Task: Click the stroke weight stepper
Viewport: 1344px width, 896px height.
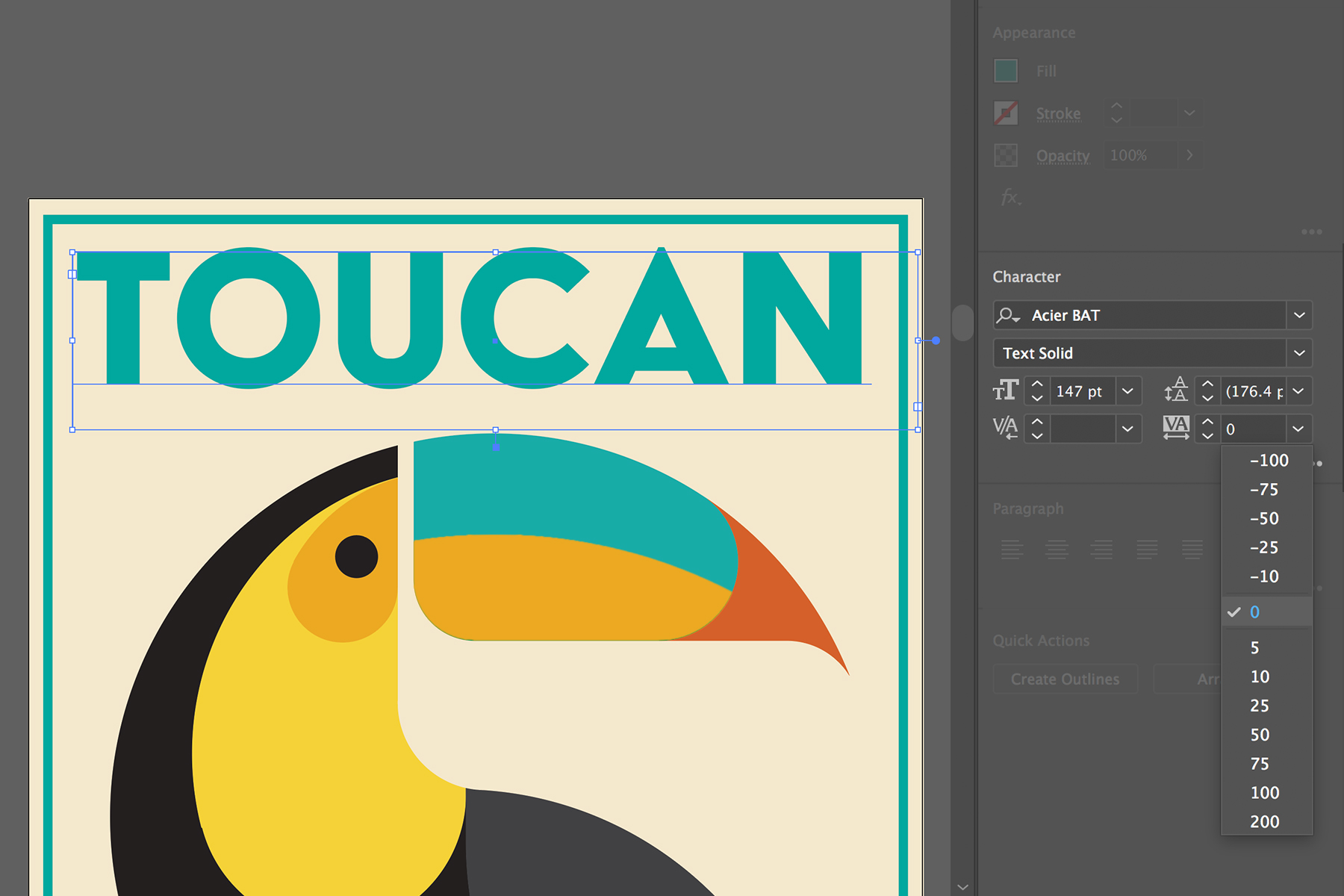Action: tap(1117, 113)
